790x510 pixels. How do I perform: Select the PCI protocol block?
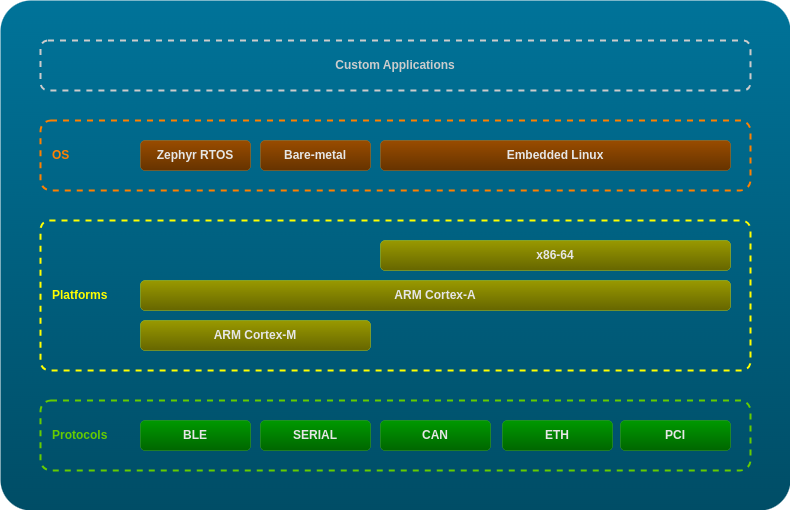point(675,435)
